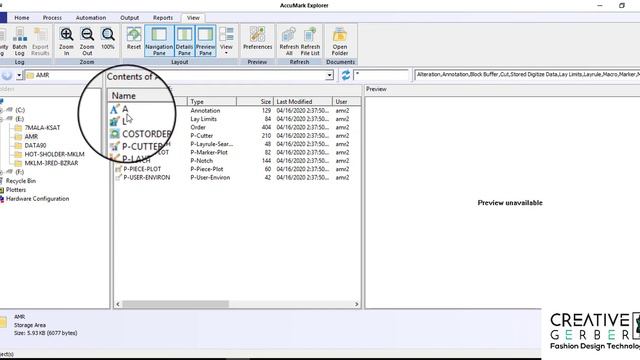Toggle the Details Pane button
This screenshot has width=640, height=360.
pos(184,41)
